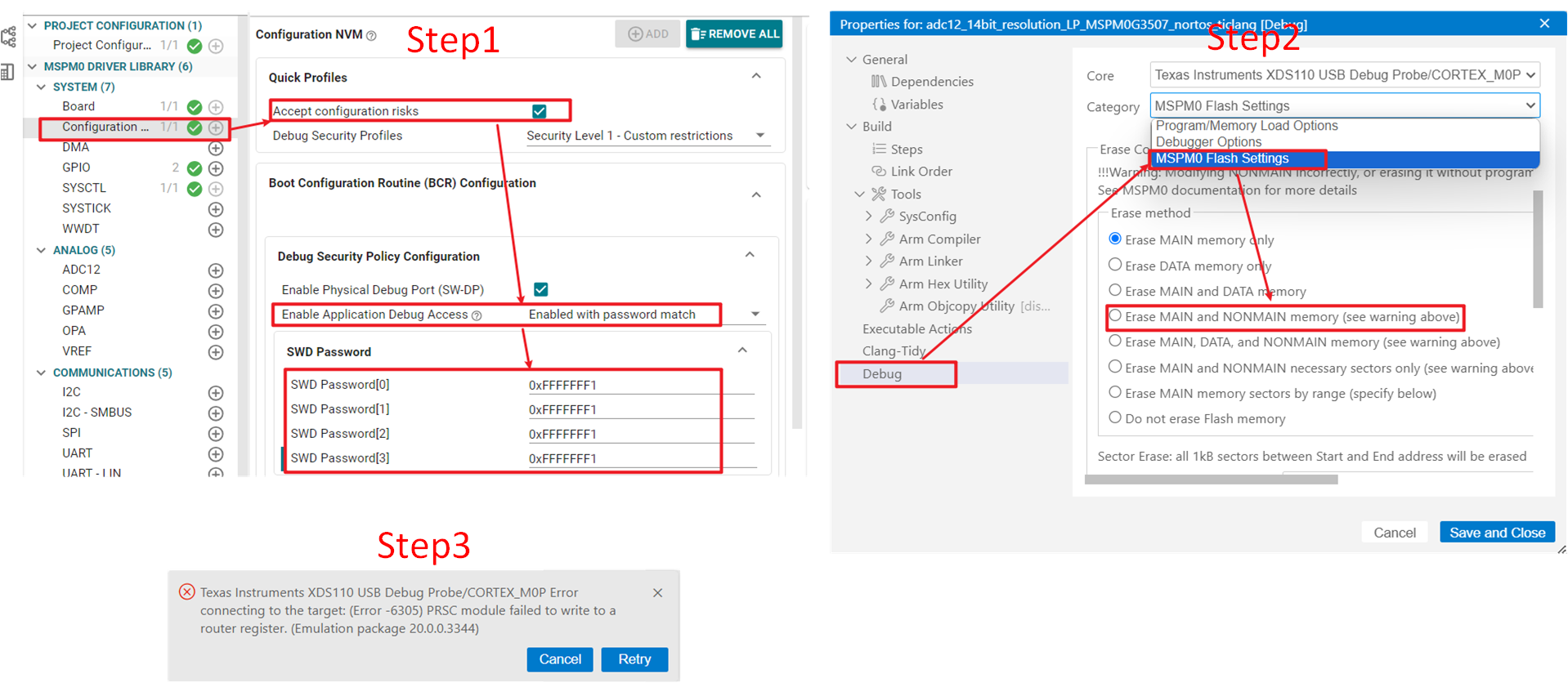Add an SPI module instance

click(216, 434)
